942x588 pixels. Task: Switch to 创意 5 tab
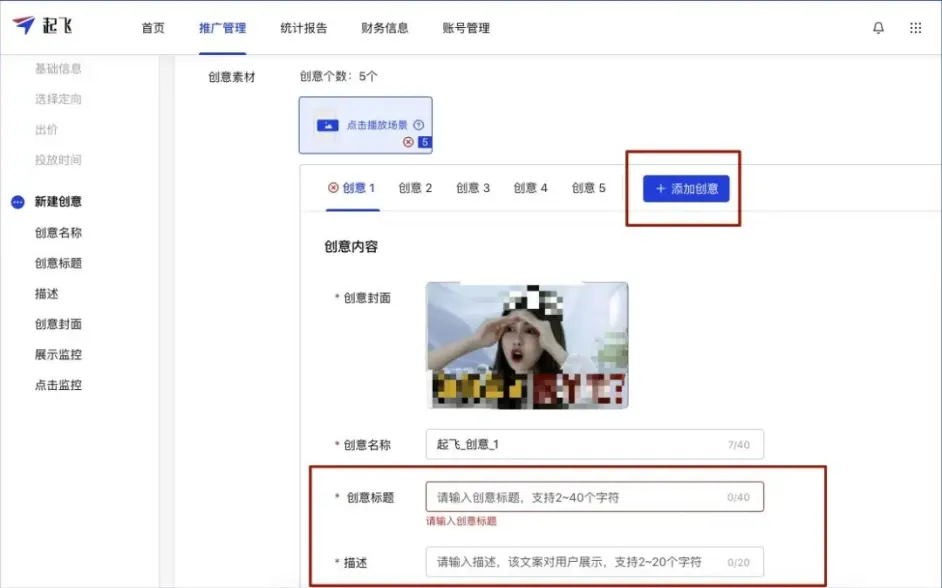click(x=589, y=188)
